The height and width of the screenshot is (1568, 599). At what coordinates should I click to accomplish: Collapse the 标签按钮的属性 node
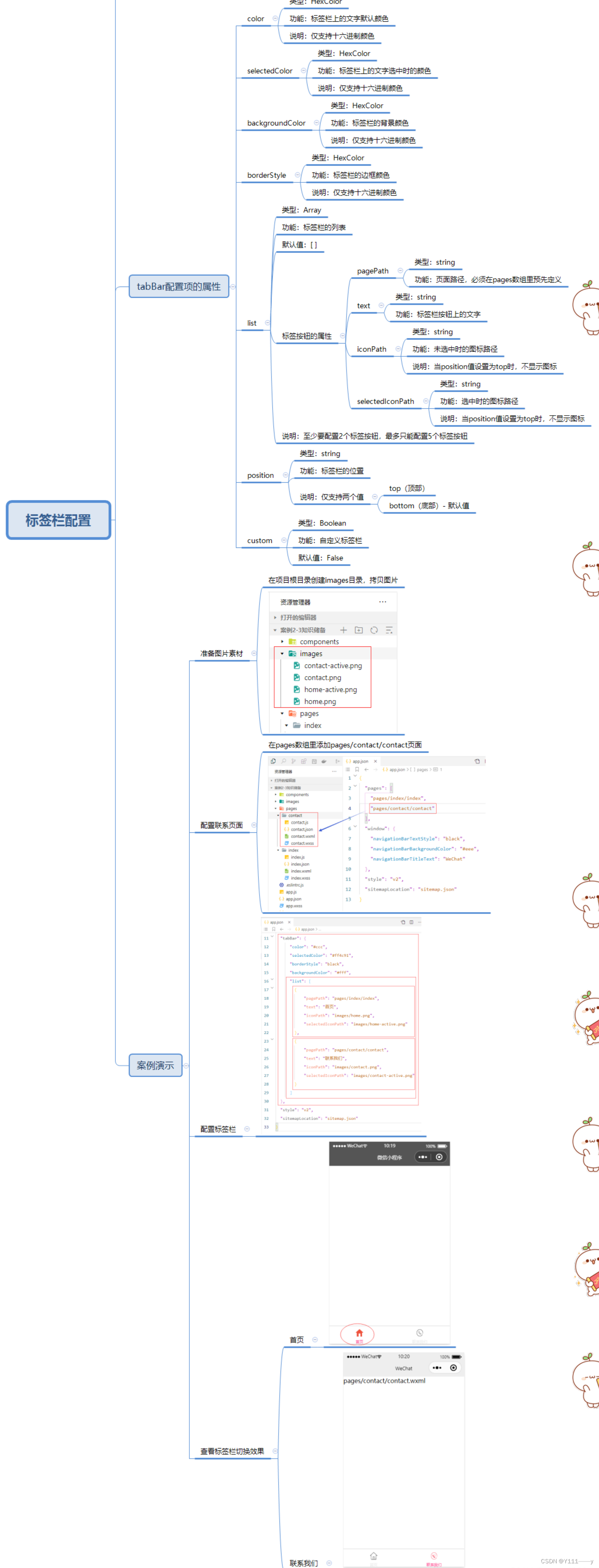342,336
